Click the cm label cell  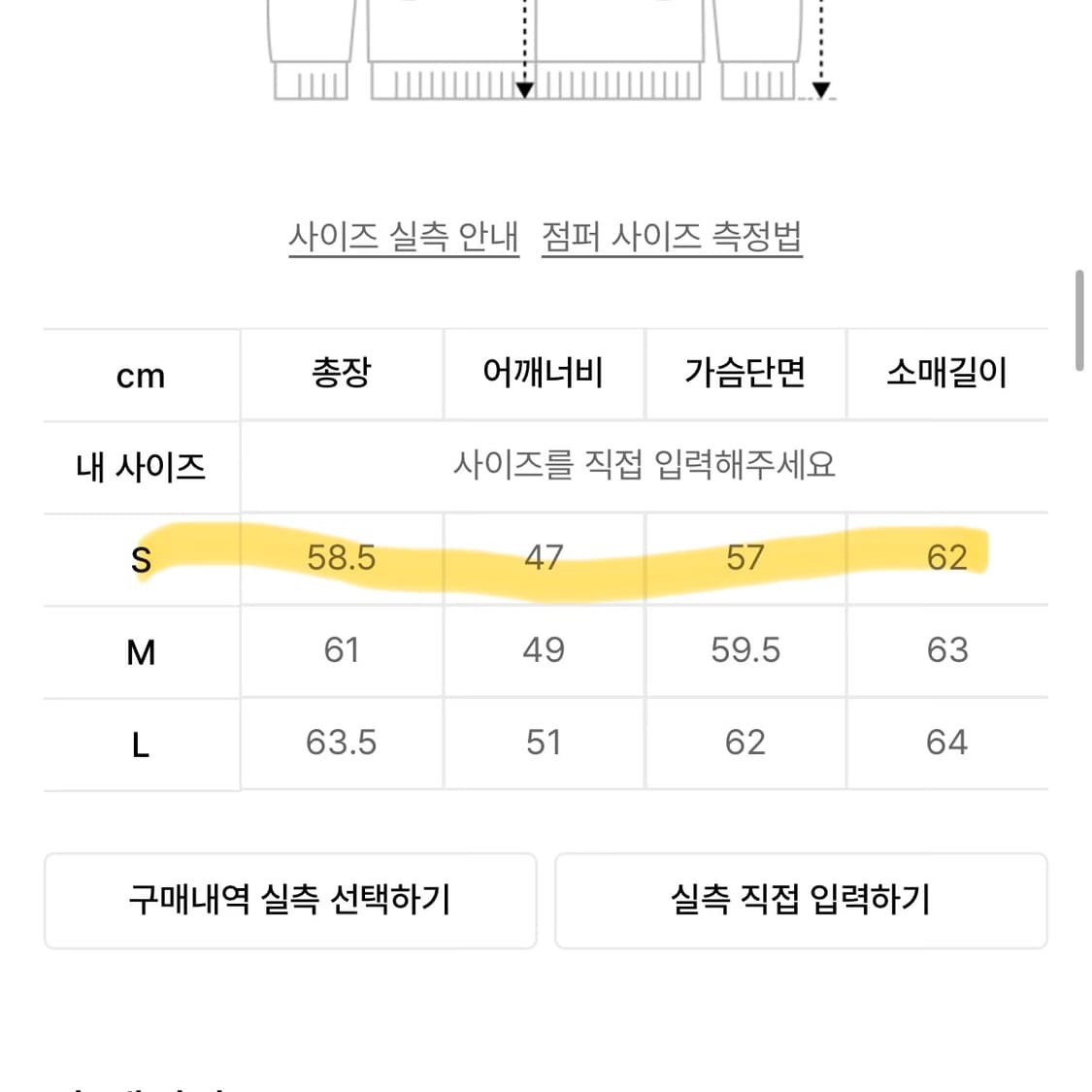tap(141, 375)
